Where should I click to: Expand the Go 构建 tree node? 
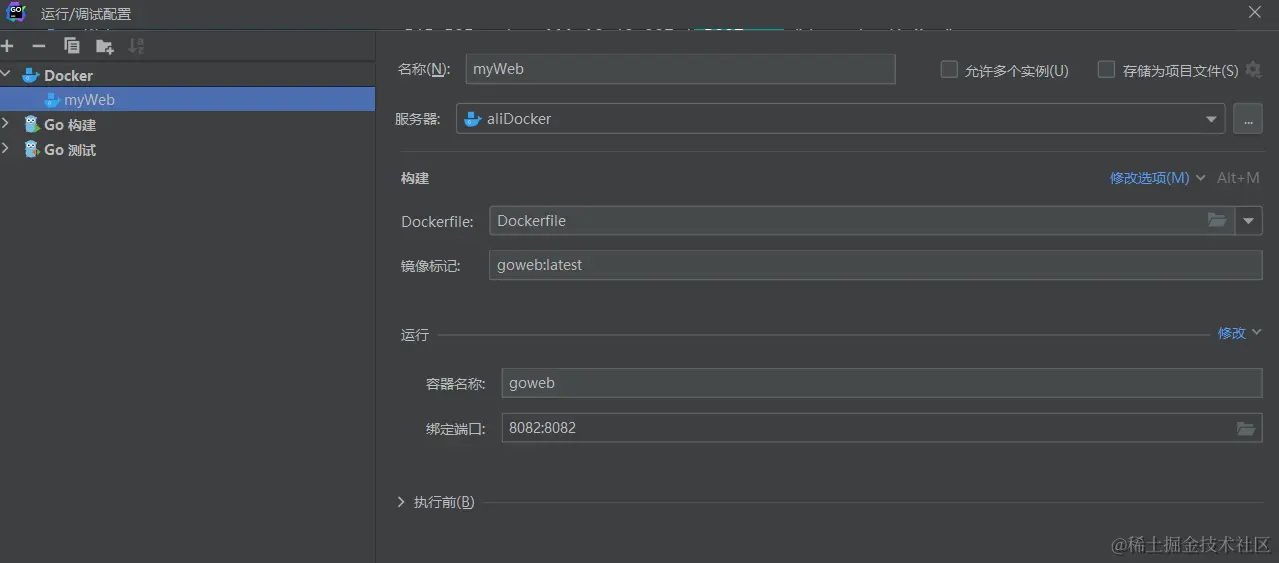(7, 124)
